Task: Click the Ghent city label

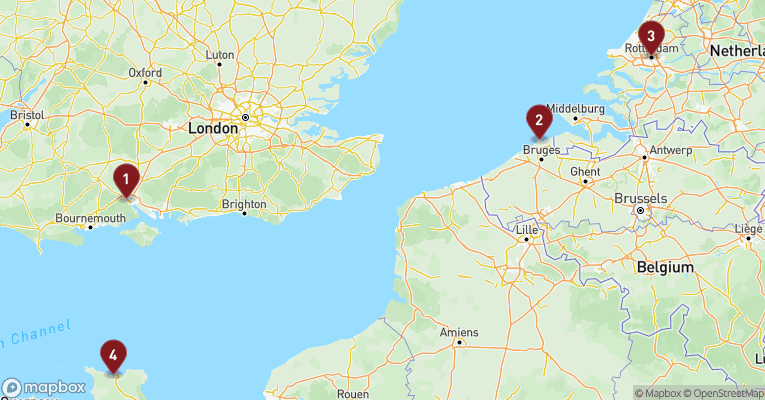Action: (x=585, y=172)
